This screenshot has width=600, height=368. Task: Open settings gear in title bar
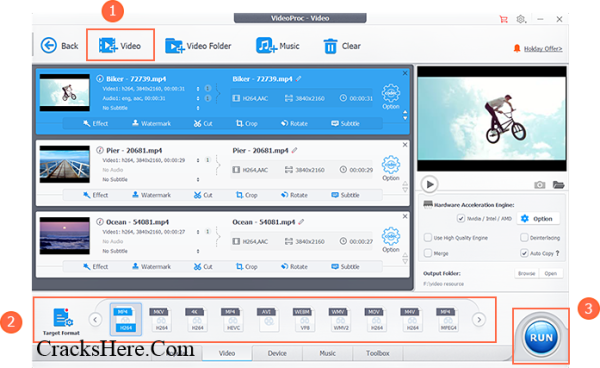click(x=521, y=19)
